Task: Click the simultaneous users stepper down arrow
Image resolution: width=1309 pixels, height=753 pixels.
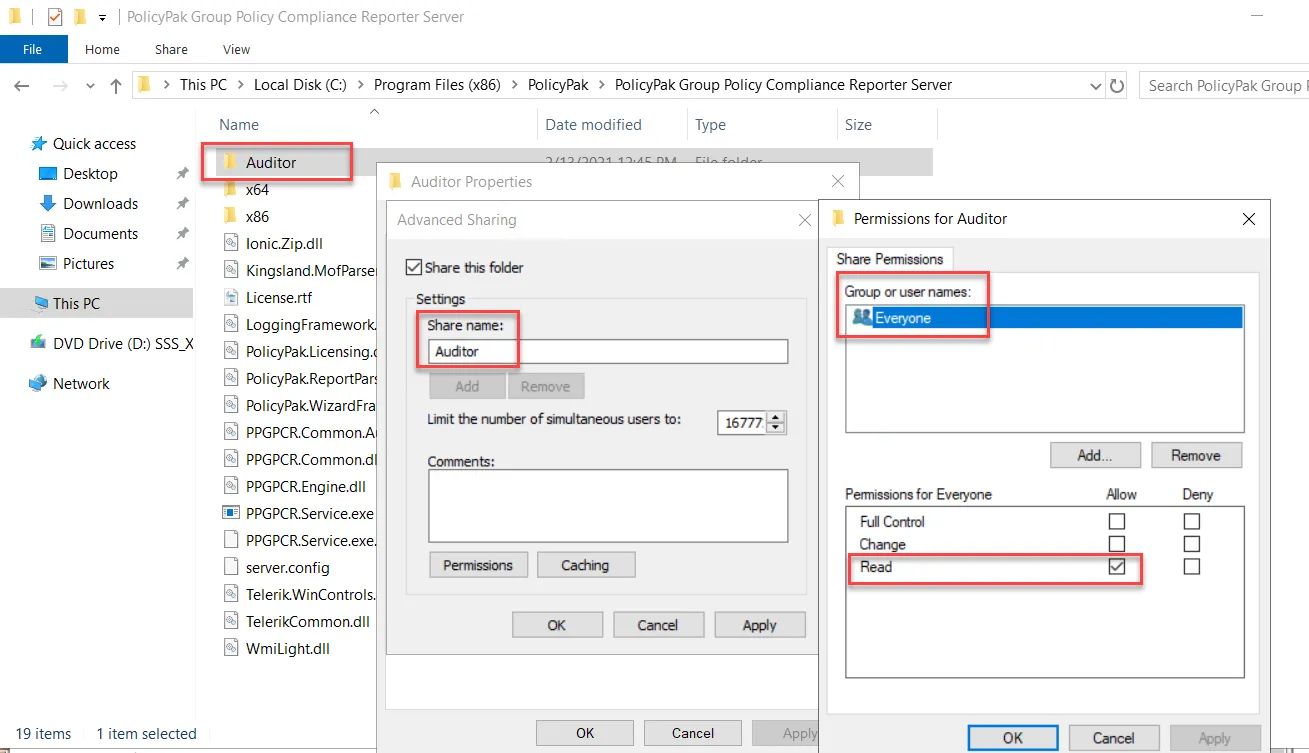Action: point(777,429)
